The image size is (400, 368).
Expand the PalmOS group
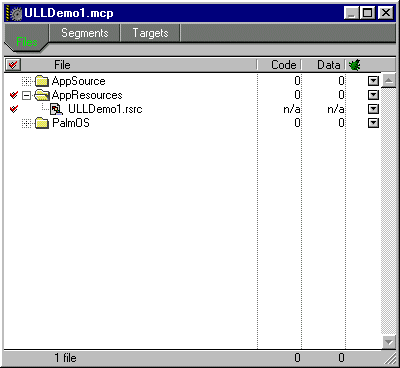pyautogui.click(x=27, y=124)
